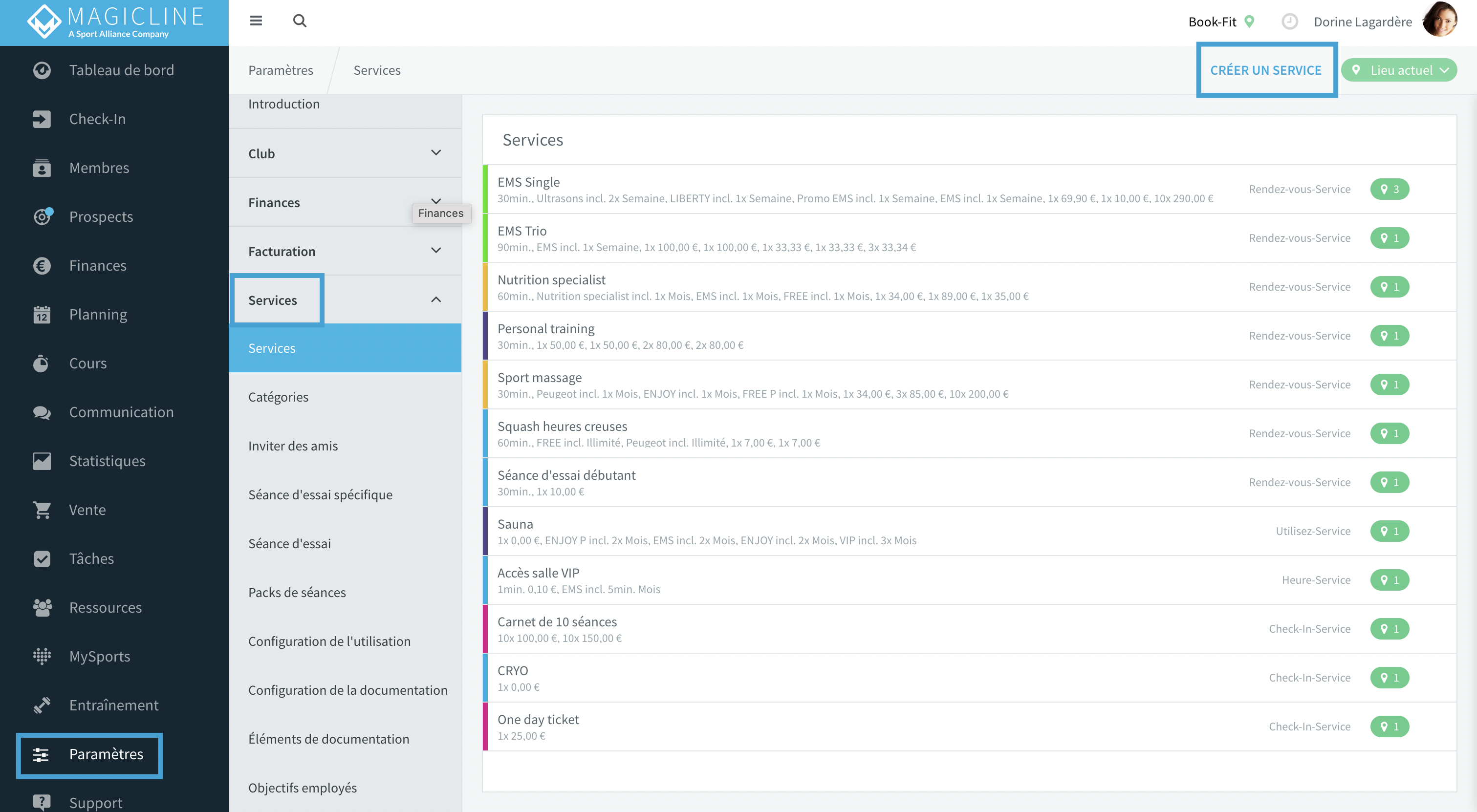This screenshot has width=1477, height=812.
Task: Open the Communication chat bubbles icon
Action: (42, 412)
